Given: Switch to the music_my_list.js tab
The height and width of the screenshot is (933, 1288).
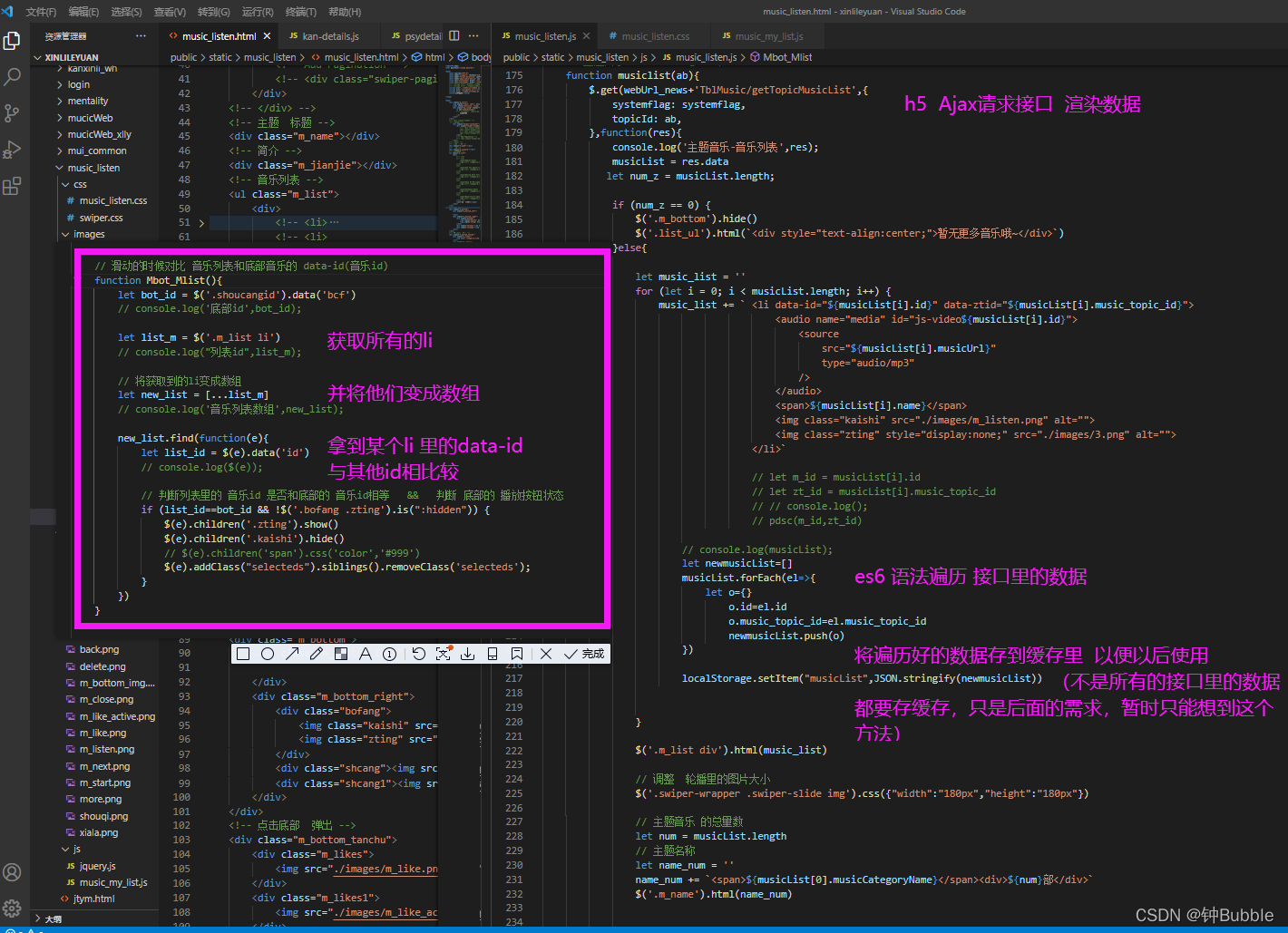Looking at the screenshot, I should tap(768, 36).
